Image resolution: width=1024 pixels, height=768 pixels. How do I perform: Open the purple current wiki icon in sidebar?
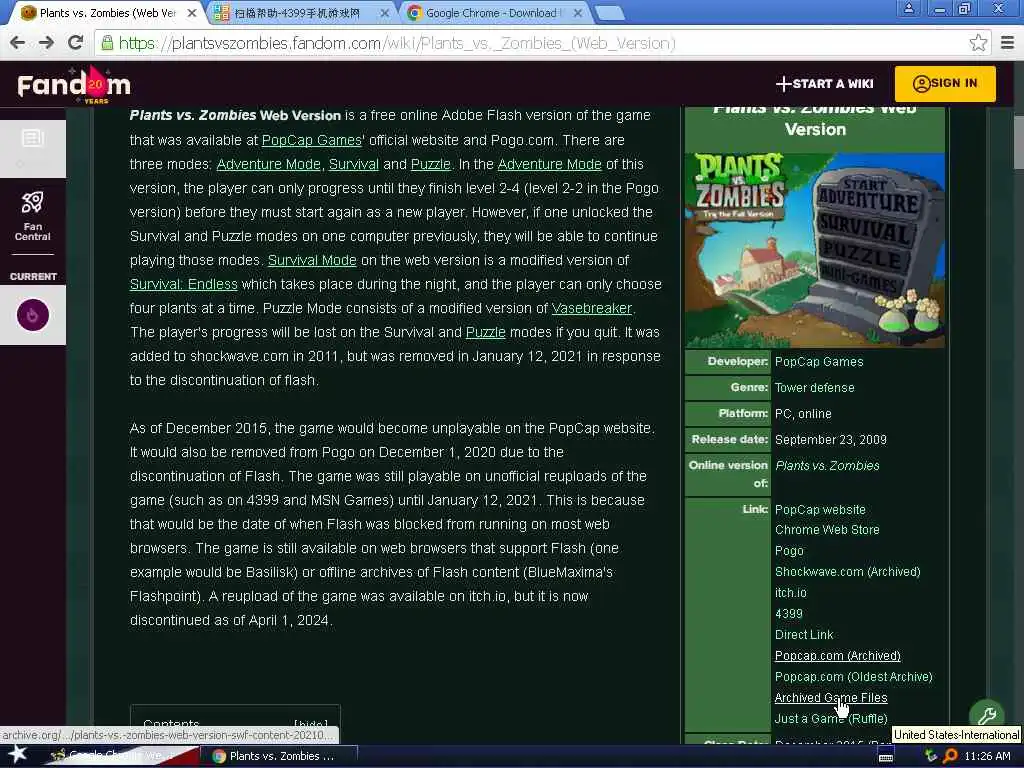point(33,315)
